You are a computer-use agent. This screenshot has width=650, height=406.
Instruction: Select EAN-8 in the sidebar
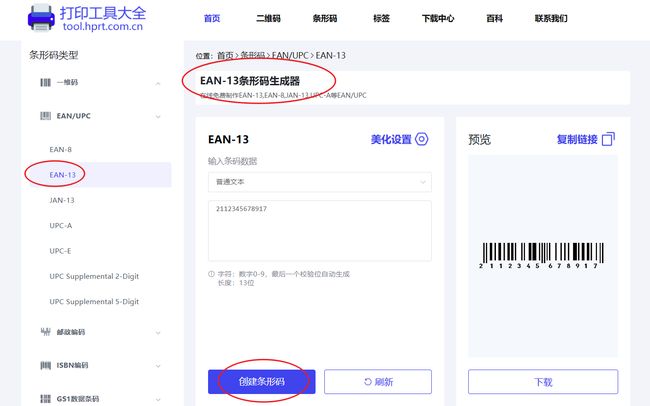point(61,149)
